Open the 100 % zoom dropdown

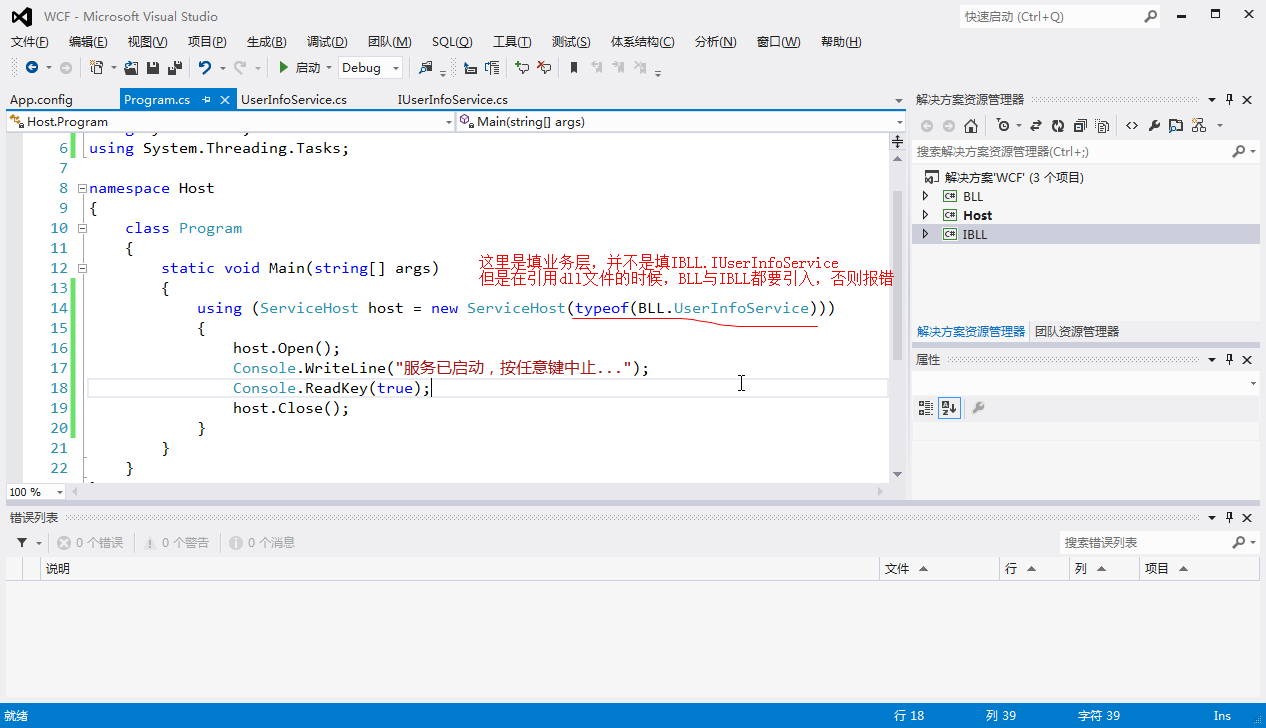(60, 492)
